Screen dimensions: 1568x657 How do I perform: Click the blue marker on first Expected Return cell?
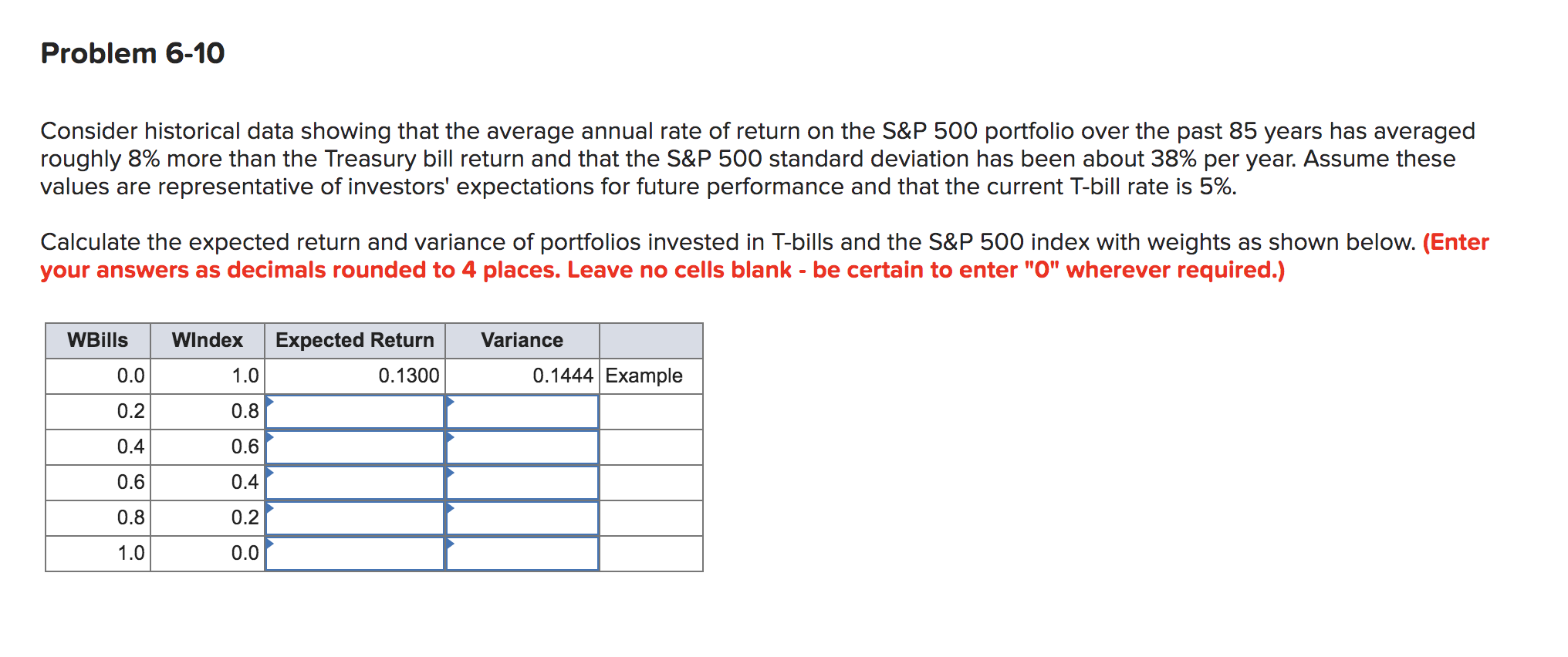tap(271, 401)
